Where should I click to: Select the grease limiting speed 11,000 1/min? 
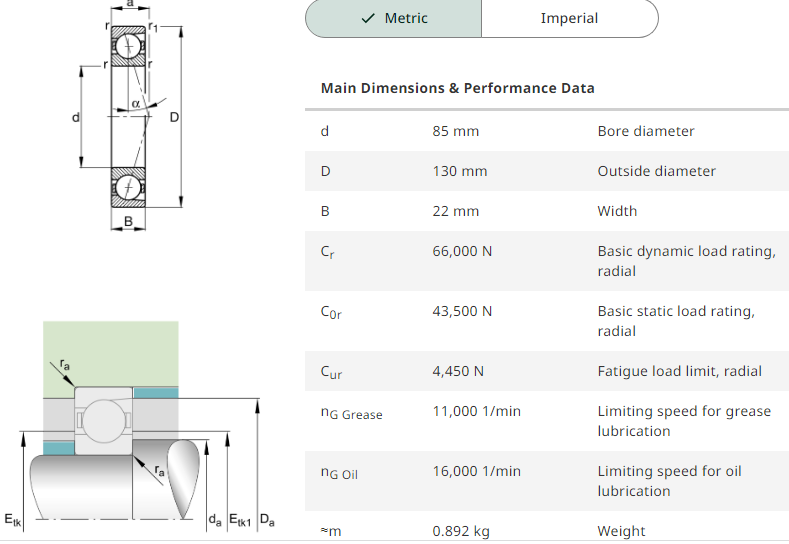[476, 411]
